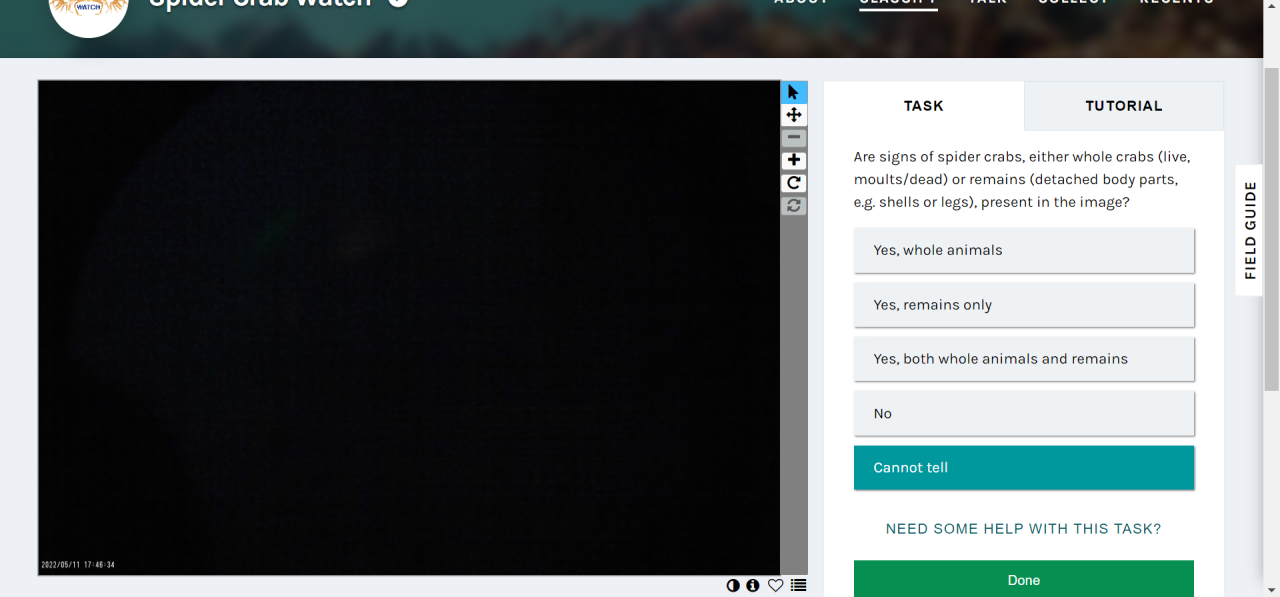
Task: Select the pan move tool
Action: [794, 115]
